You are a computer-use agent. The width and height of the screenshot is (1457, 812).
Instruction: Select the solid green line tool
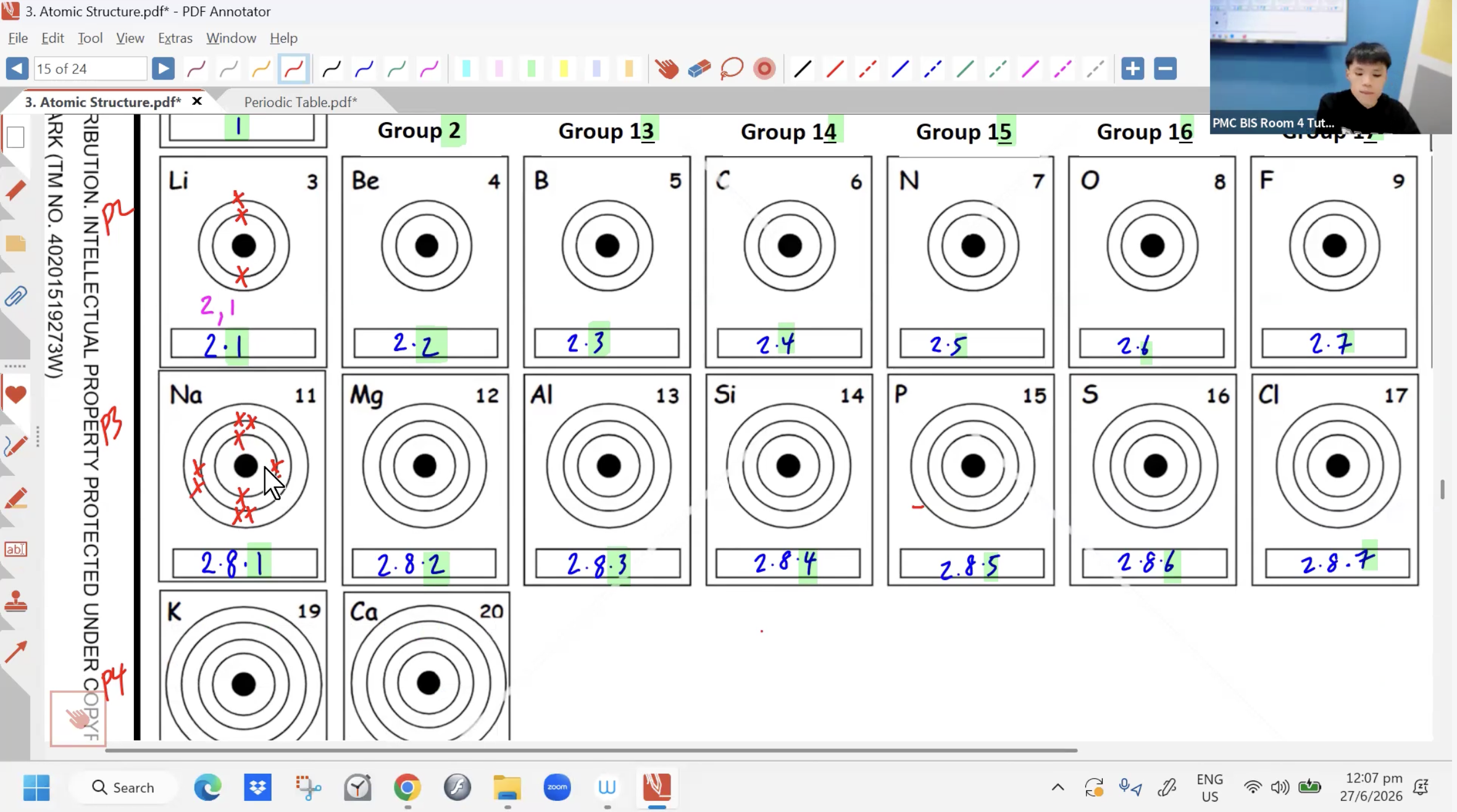click(965, 68)
